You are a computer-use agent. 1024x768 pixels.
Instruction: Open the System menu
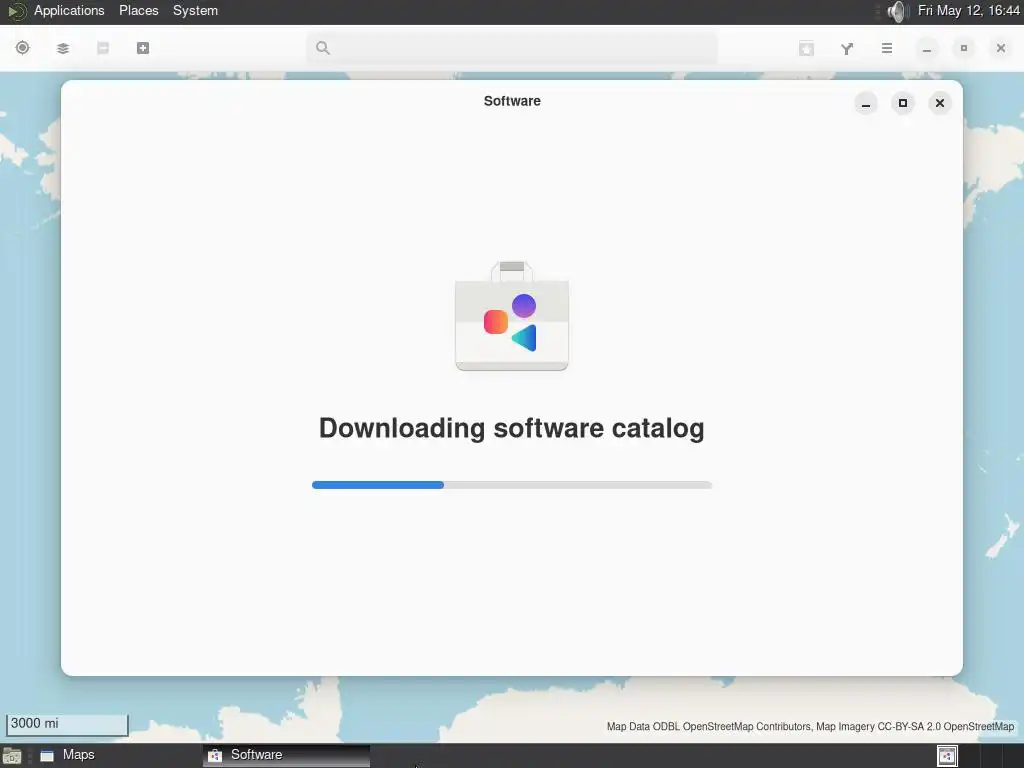click(x=195, y=10)
